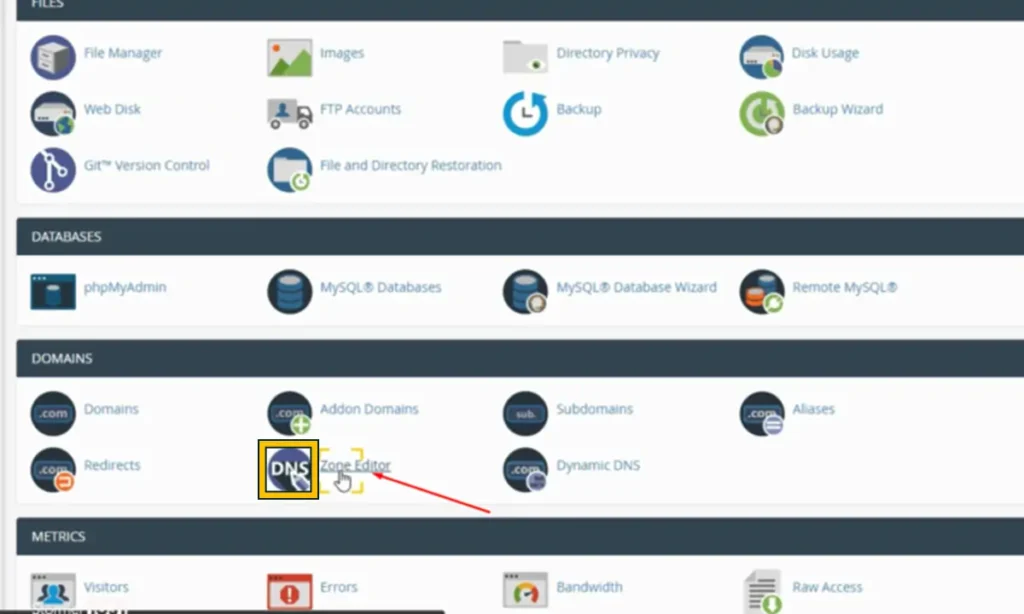Open File and Directory Restoration link

click(x=411, y=165)
